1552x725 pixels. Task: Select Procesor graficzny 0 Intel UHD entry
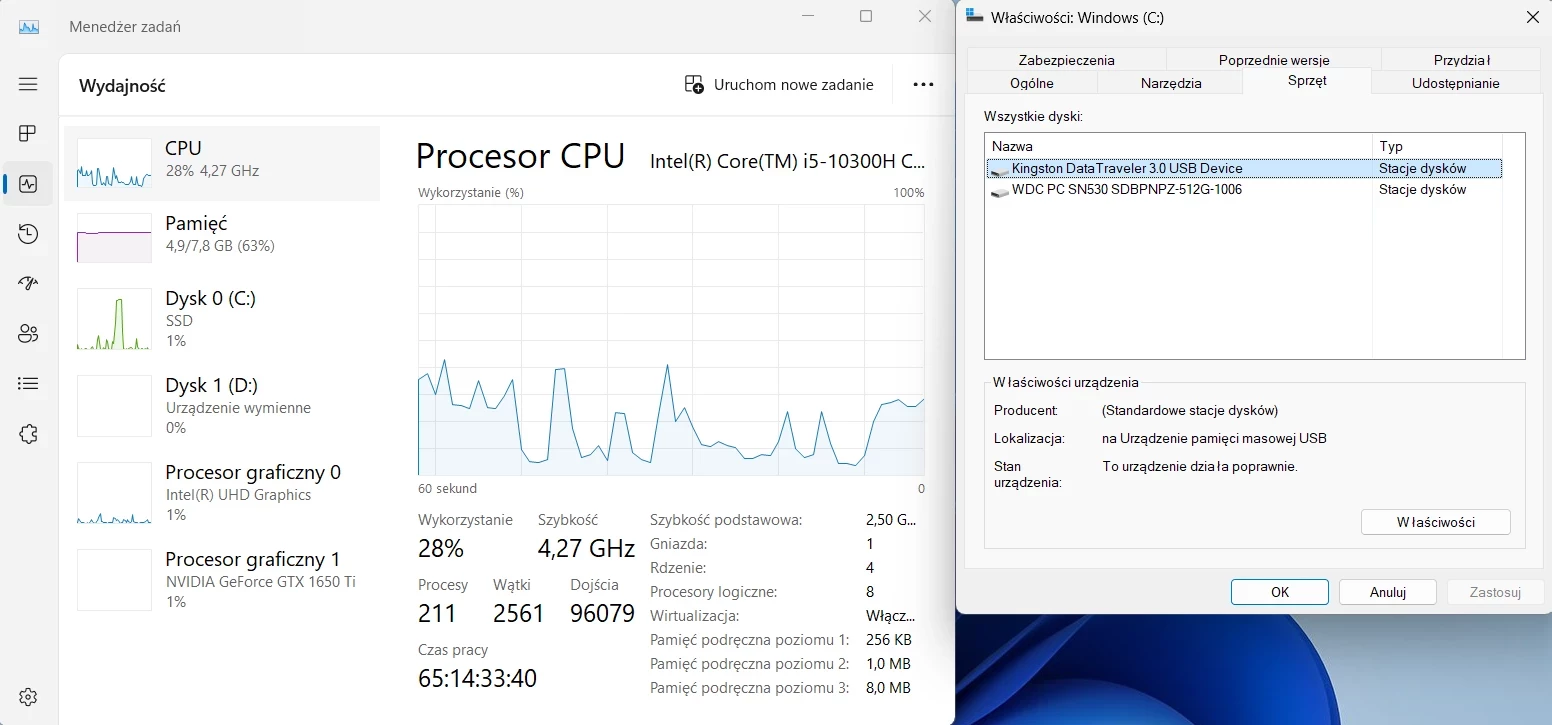[222, 493]
